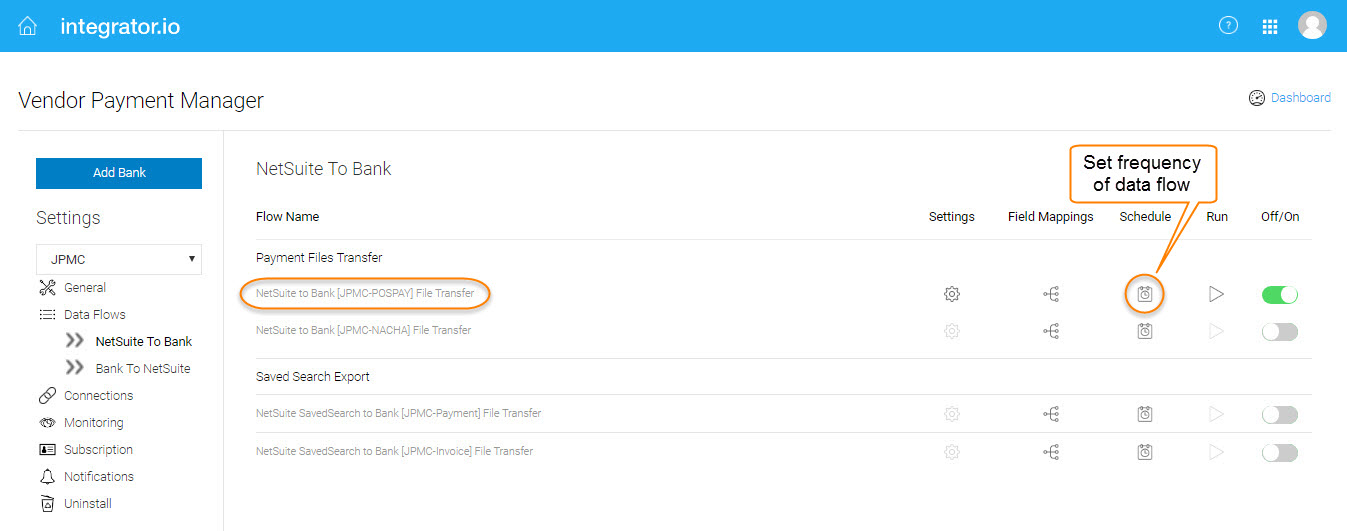Click the Add Bank button
Viewport: 1347px width, 531px height.
point(119,173)
